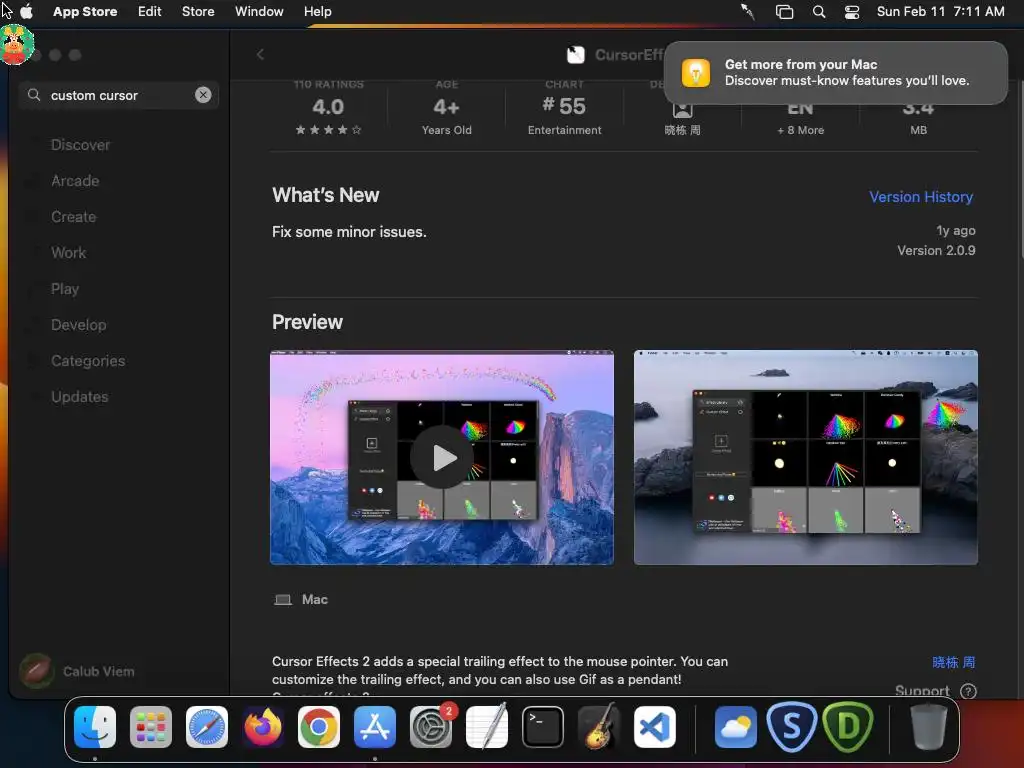Open the Version History link
The image size is (1024, 768).
[921, 197]
